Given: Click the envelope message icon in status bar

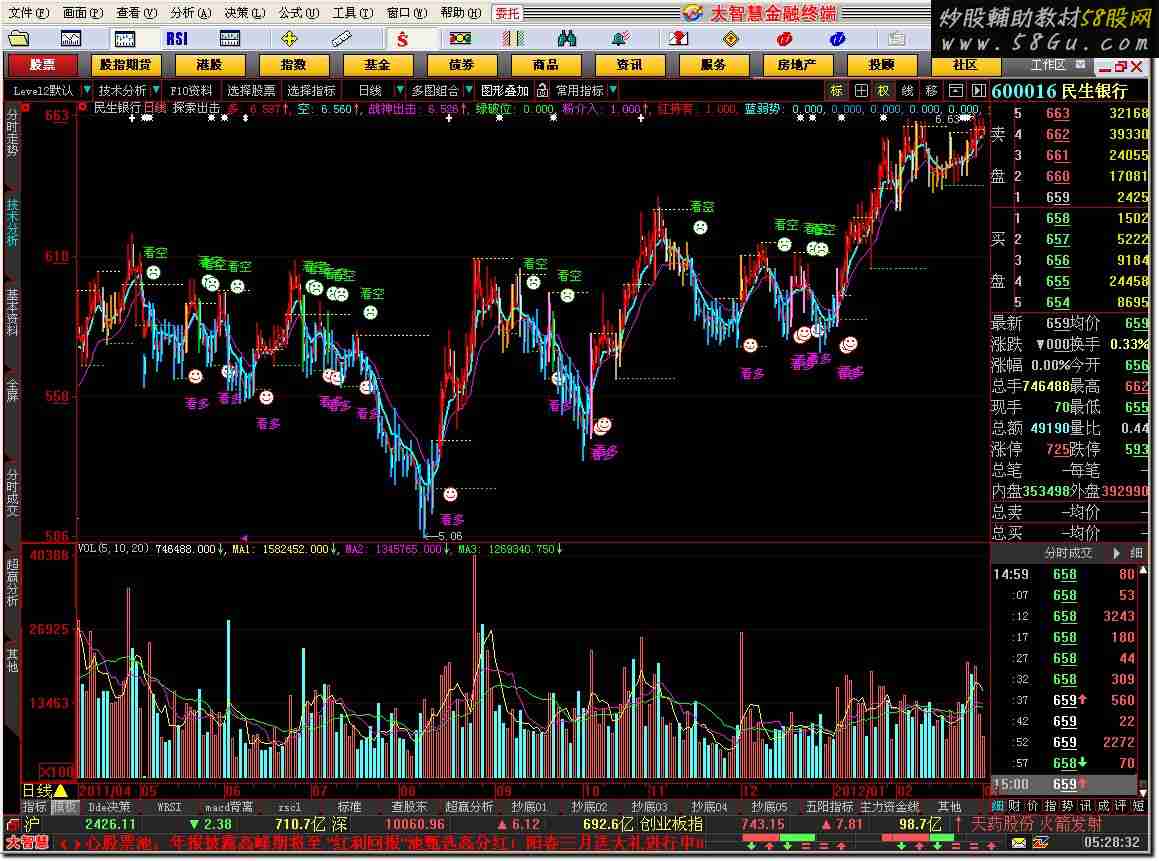Looking at the screenshot, I should 1019,843.
